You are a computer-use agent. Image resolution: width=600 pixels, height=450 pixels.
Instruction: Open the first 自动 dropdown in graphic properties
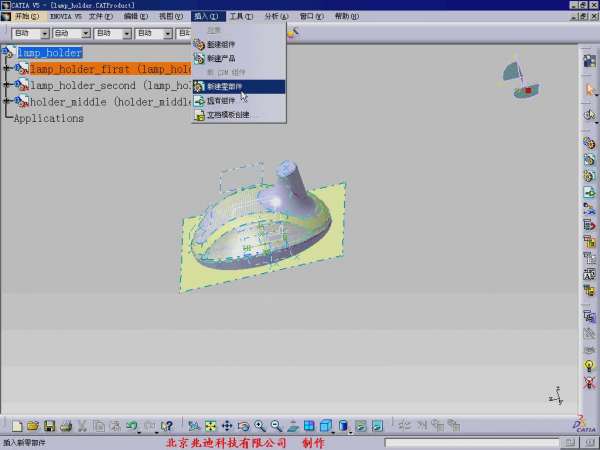coord(45,34)
